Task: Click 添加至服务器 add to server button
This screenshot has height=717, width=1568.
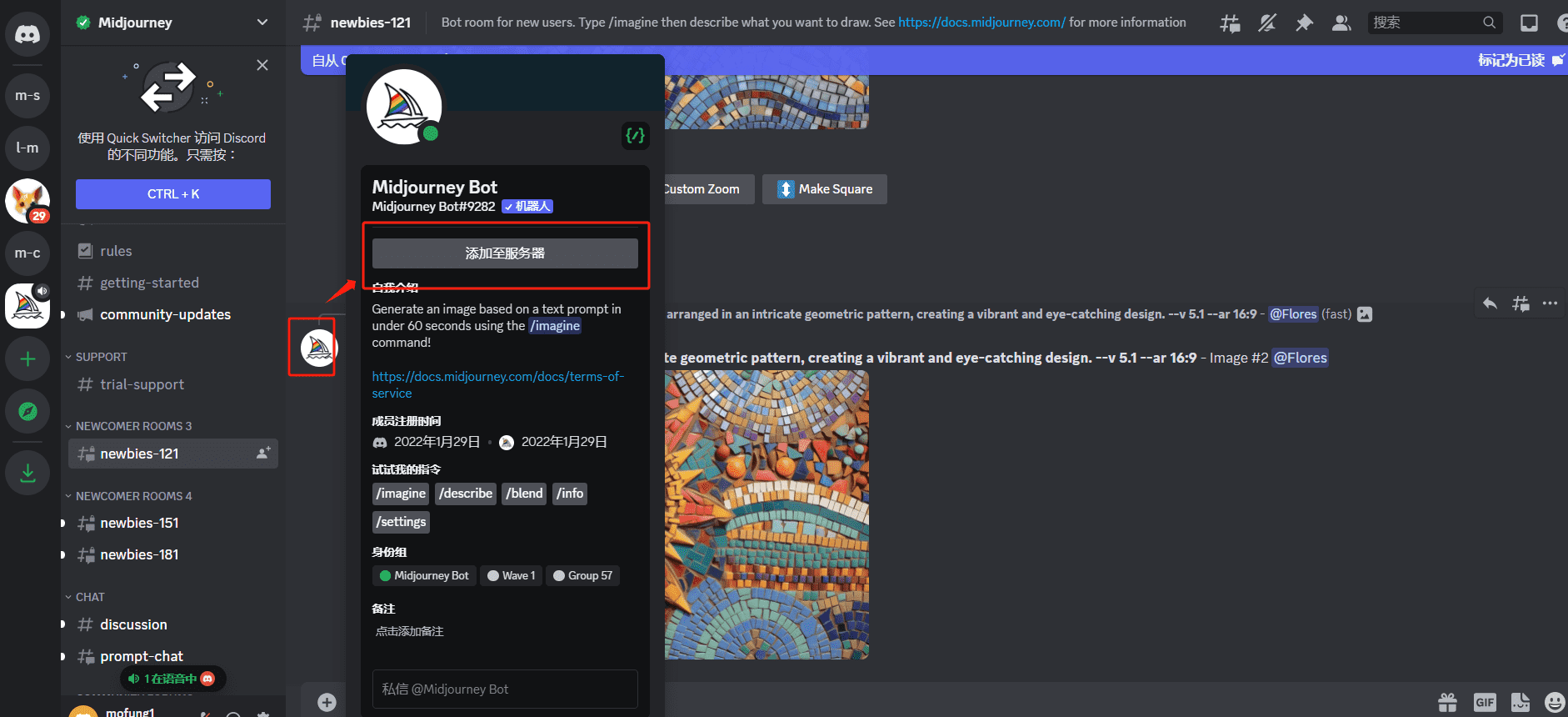Action: [505, 253]
